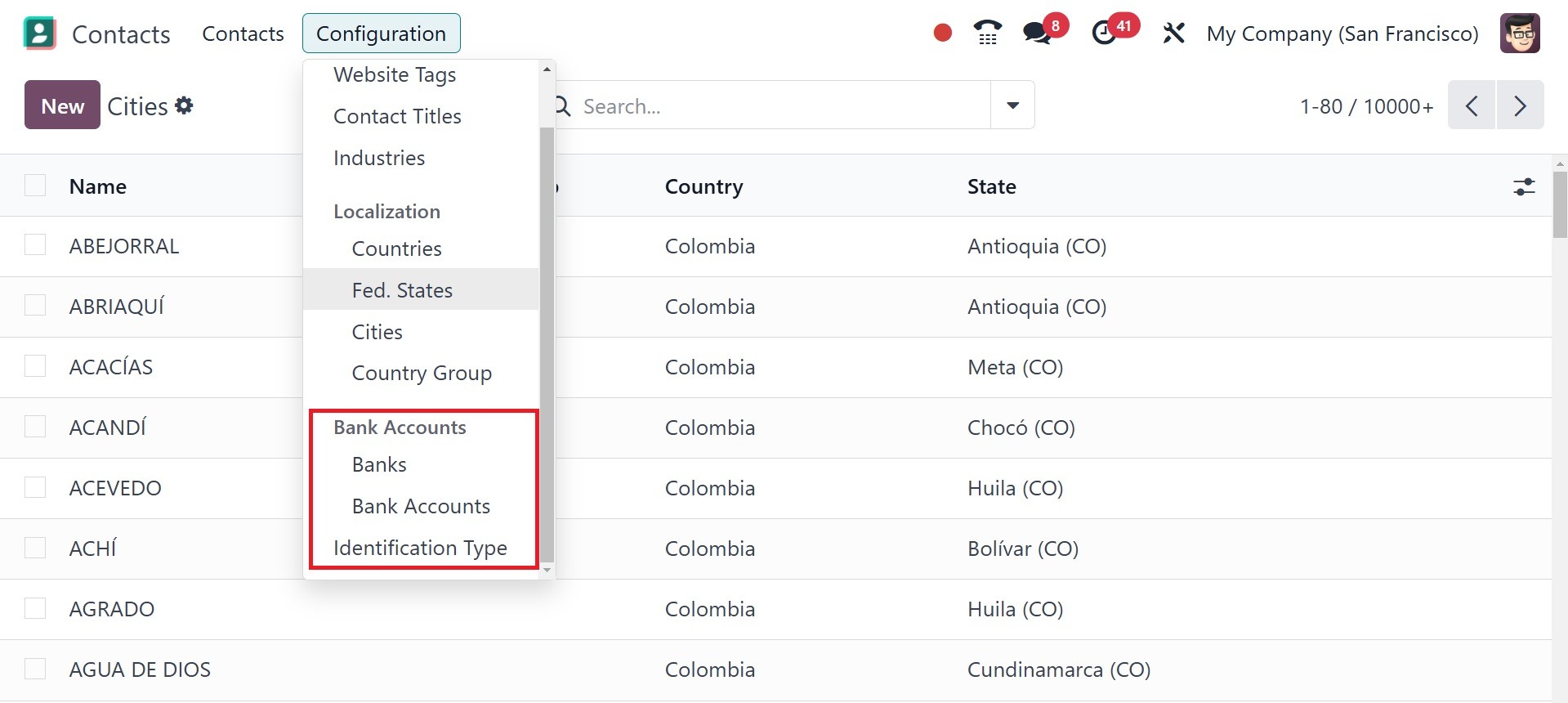
Task: Expand the search options dropdown arrow
Action: 1012,105
